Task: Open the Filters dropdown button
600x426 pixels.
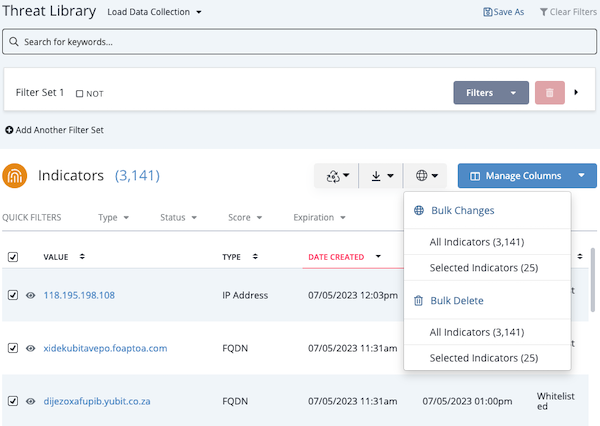Action: point(491,93)
